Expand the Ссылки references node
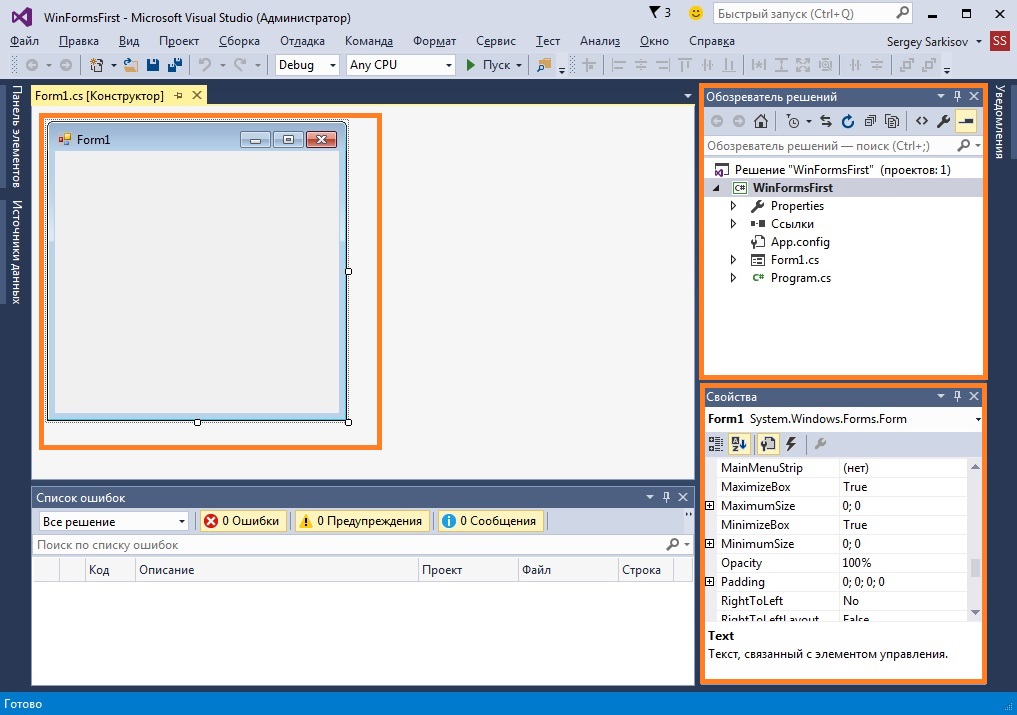1017x715 pixels. [733, 224]
